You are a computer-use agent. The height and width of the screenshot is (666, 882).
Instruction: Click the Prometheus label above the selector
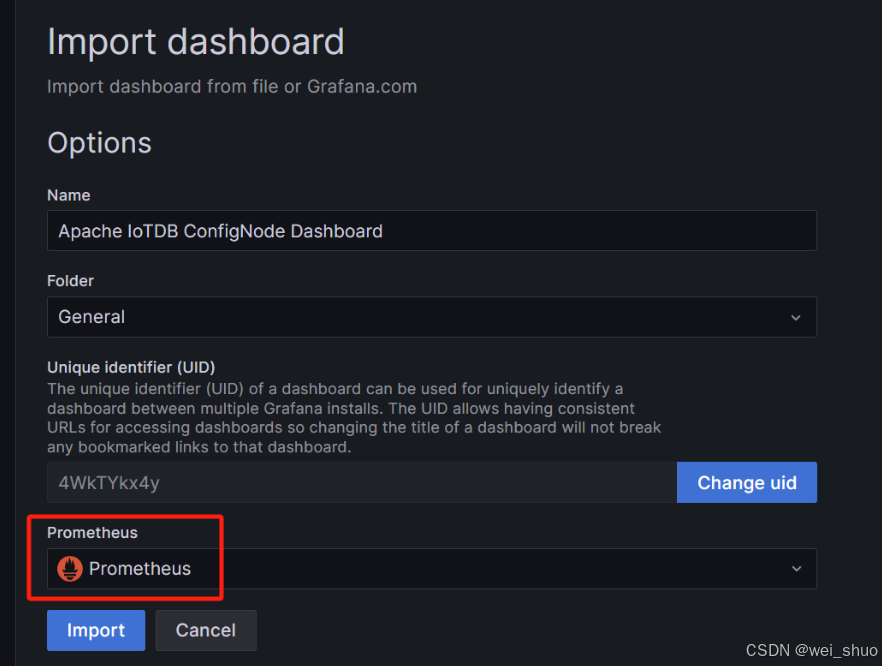tap(92, 533)
